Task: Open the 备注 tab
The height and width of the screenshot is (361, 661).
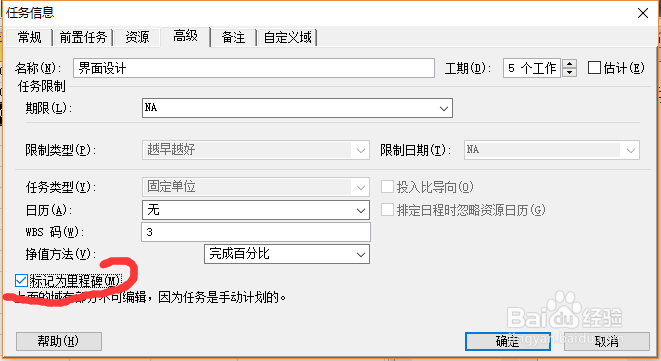Action: [234, 38]
